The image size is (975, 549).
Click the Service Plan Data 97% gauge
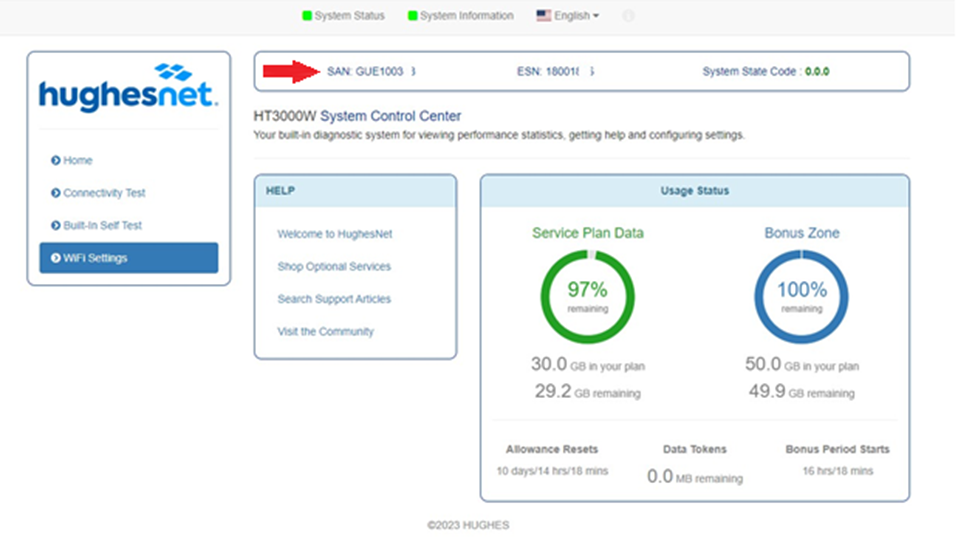[587, 297]
